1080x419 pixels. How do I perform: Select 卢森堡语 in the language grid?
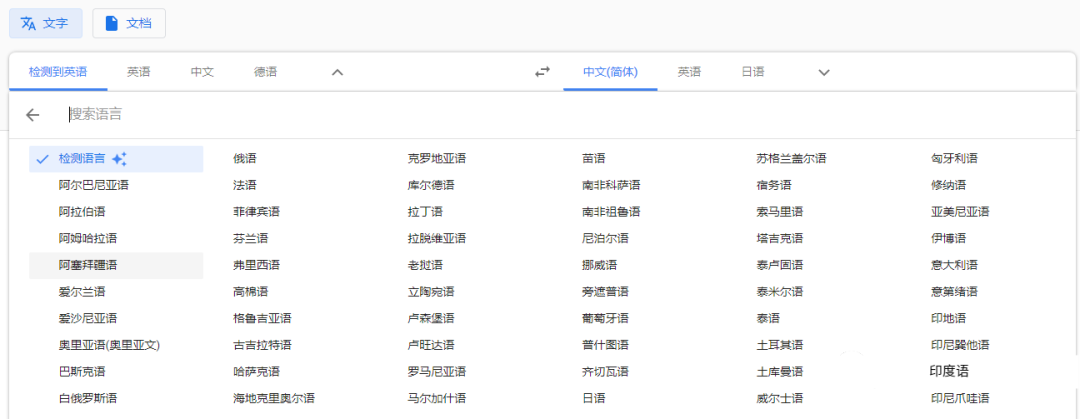click(431, 318)
